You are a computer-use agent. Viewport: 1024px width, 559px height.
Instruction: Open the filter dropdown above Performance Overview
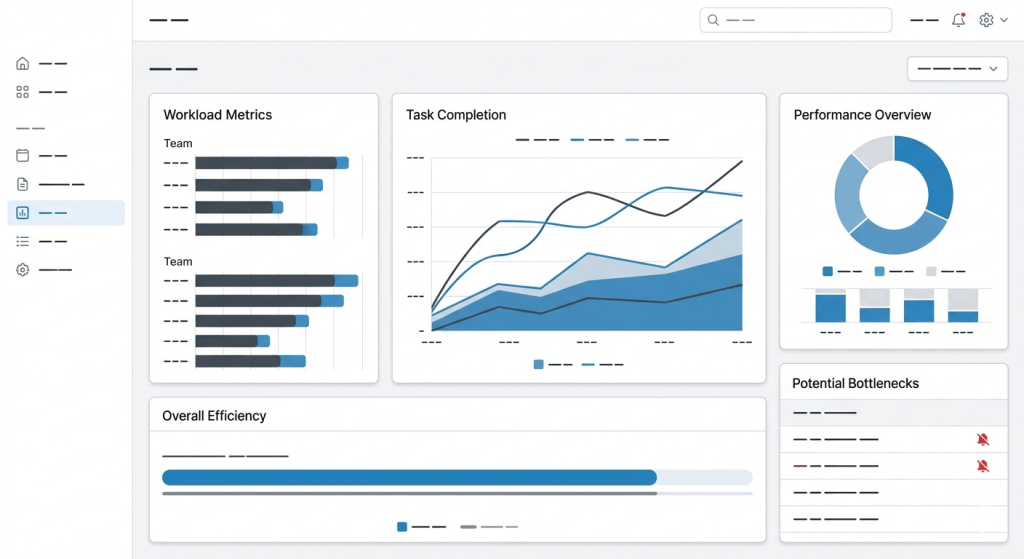pyautogui.click(x=957, y=69)
